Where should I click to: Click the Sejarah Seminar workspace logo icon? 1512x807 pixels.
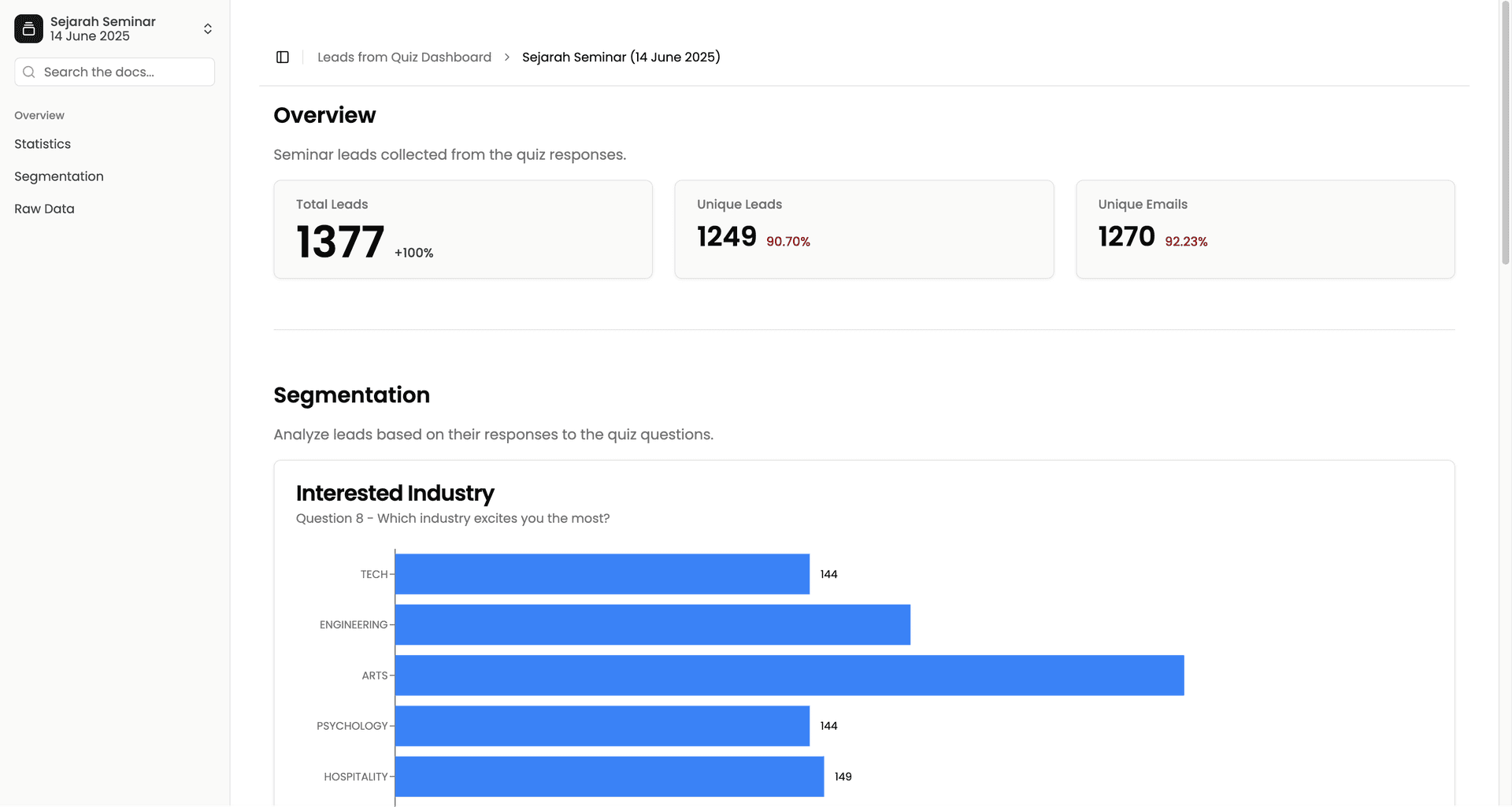point(28,28)
